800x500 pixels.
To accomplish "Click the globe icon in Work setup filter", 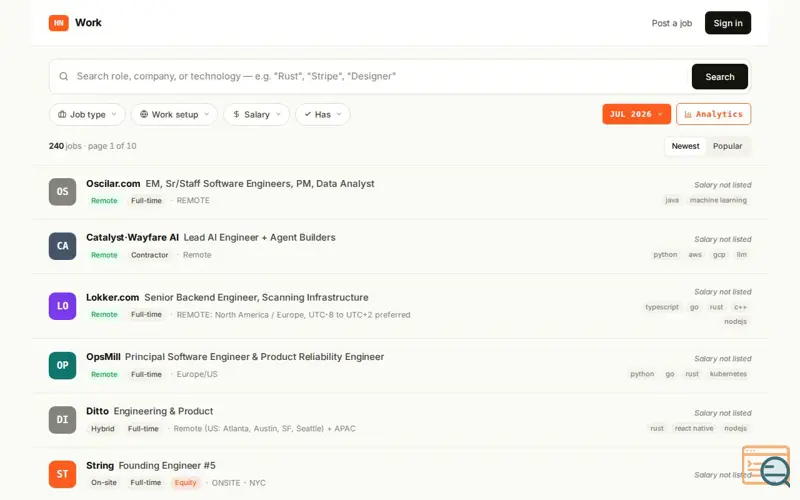I will click(x=144, y=114).
